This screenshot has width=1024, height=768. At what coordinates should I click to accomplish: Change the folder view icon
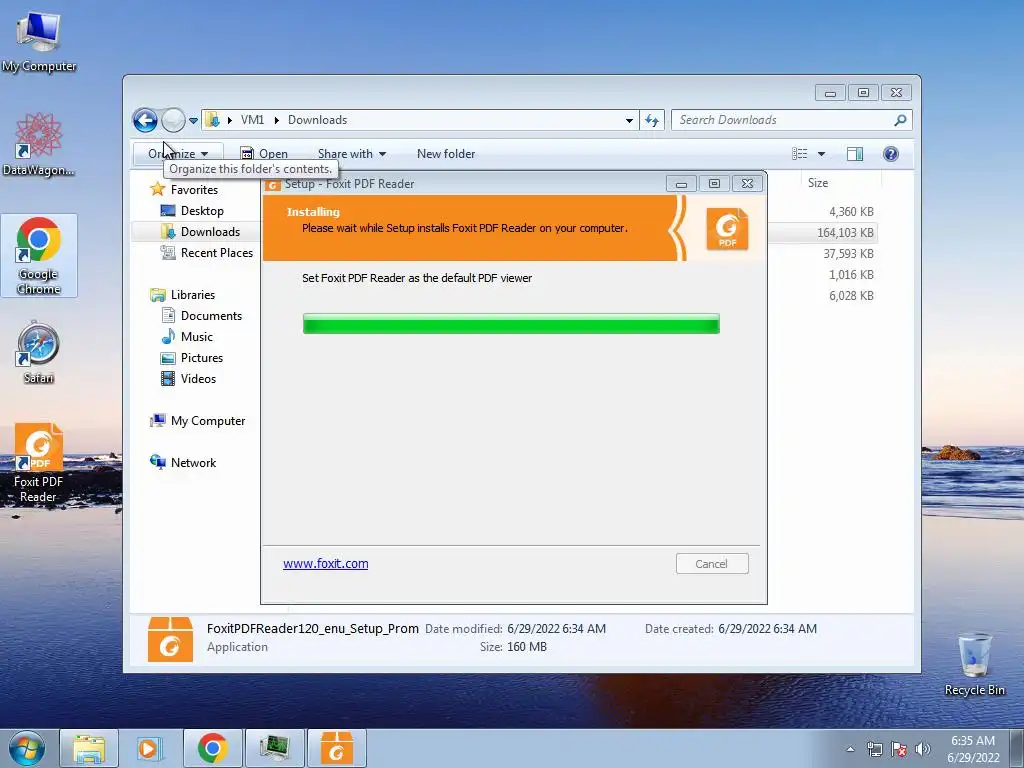tap(800, 153)
